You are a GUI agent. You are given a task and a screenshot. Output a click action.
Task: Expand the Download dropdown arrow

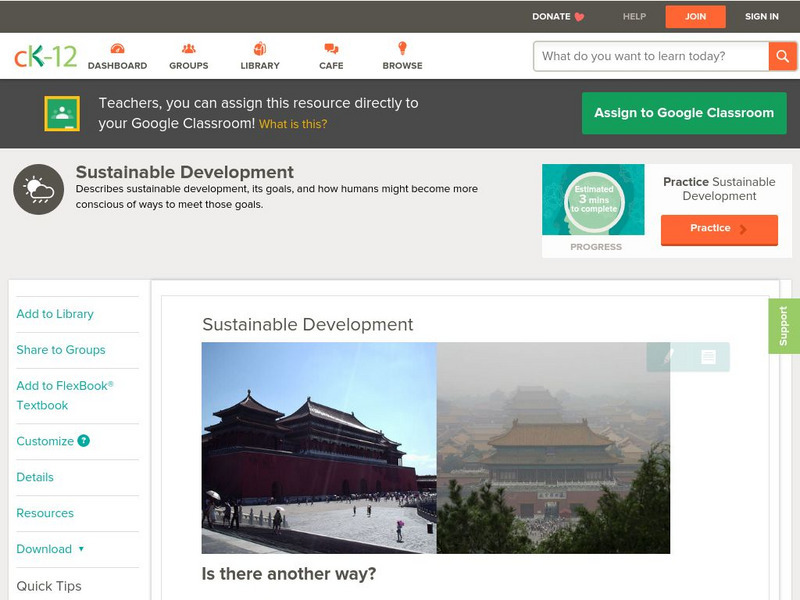point(81,549)
